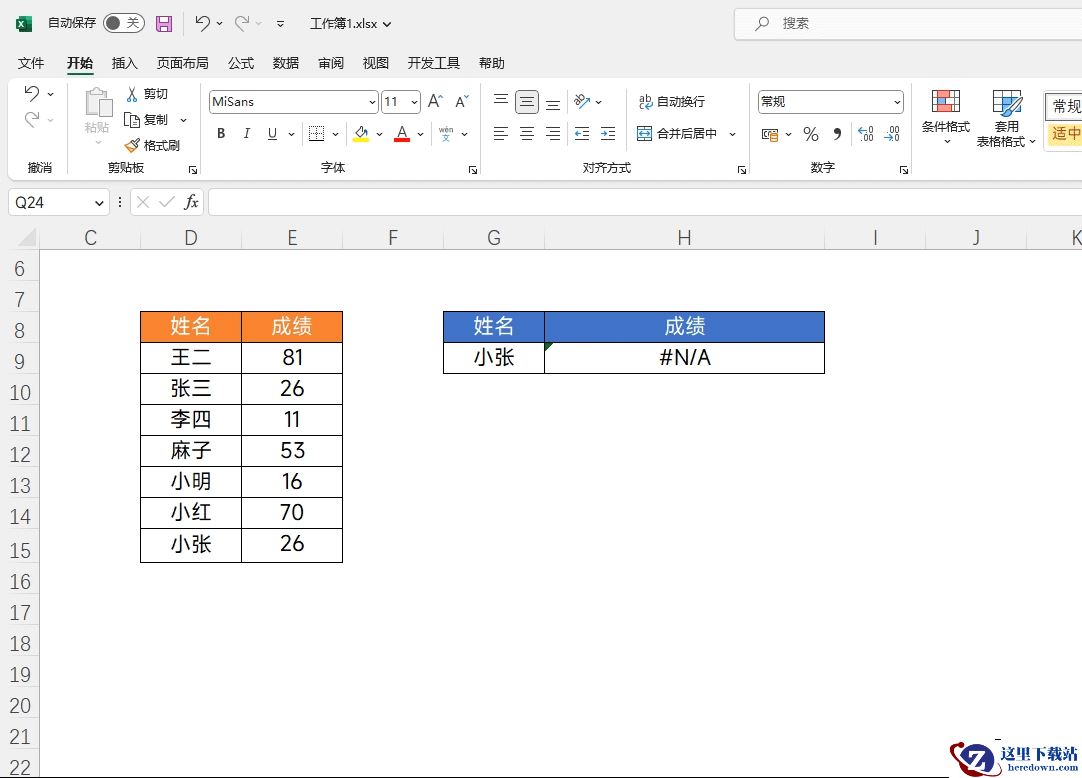Apply comma style number format
Image resolution: width=1082 pixels, height=778 pixels.
click(837, 133)
